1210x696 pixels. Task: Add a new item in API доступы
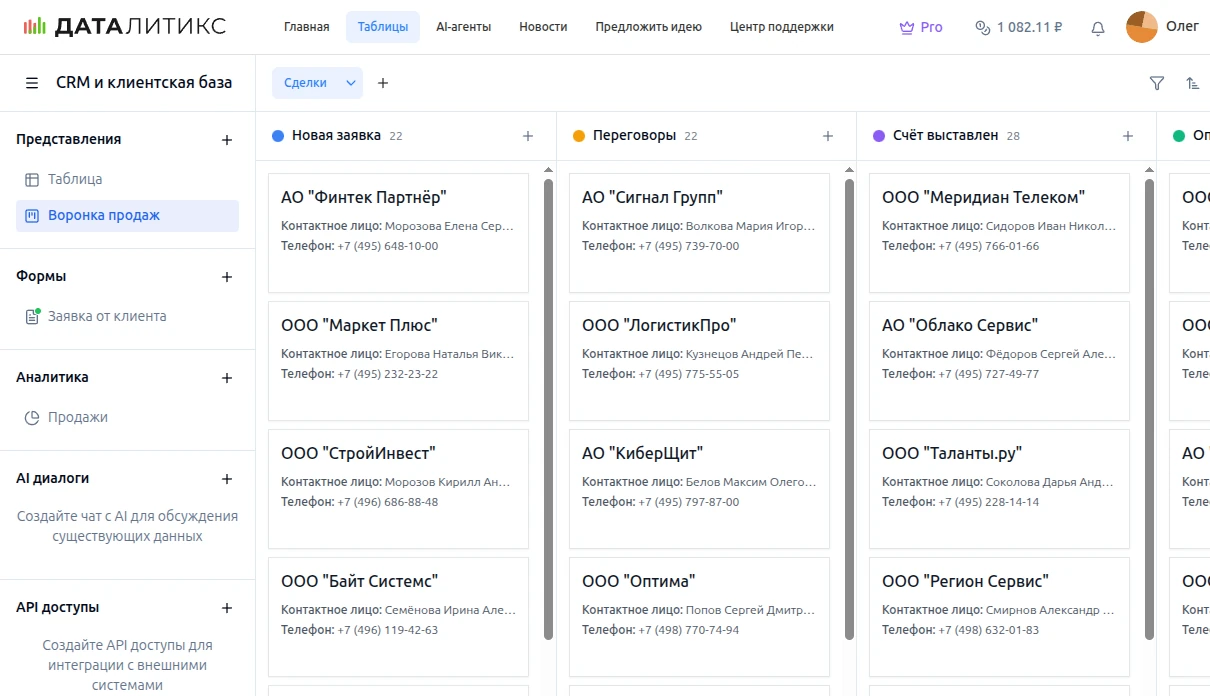click(227, 608)
